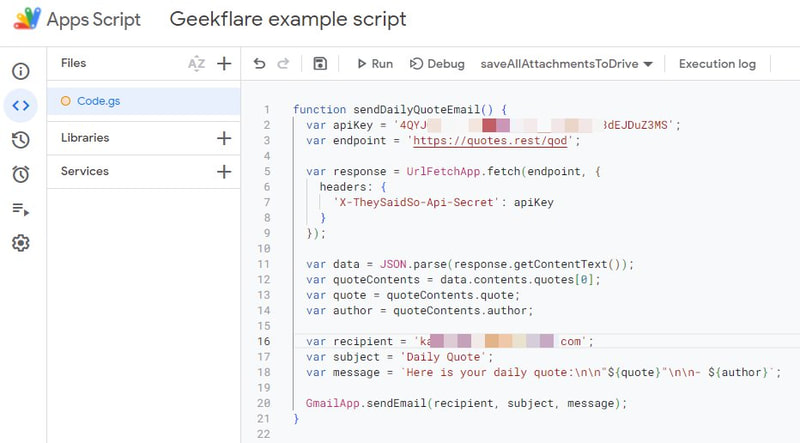This screenshot has height=443, width=800.
Task: Select the Editor code icon in sidebar
Action: pos(20,106)
